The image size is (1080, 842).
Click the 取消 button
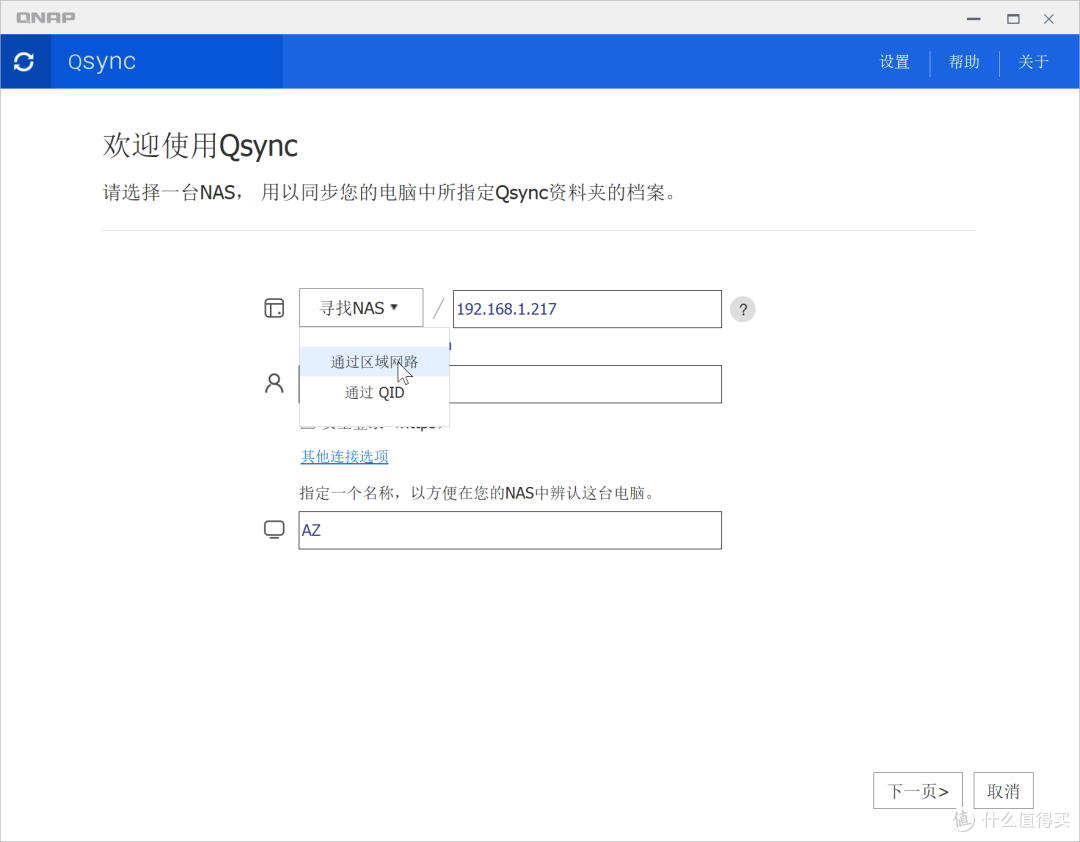1003,790
